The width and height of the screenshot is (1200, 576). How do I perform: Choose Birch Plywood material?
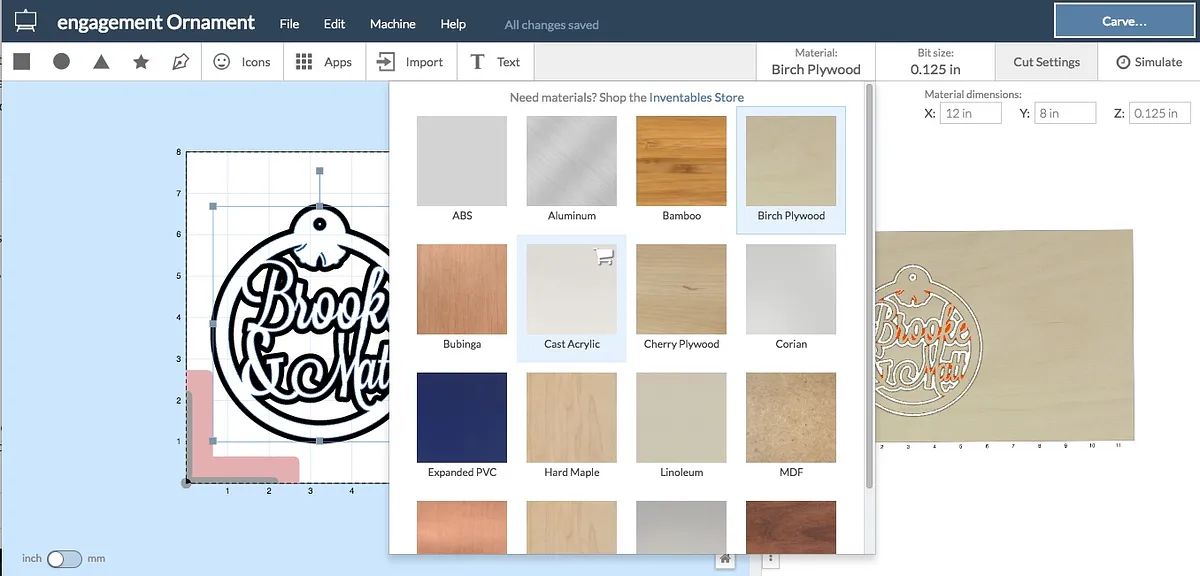[791, 169]
